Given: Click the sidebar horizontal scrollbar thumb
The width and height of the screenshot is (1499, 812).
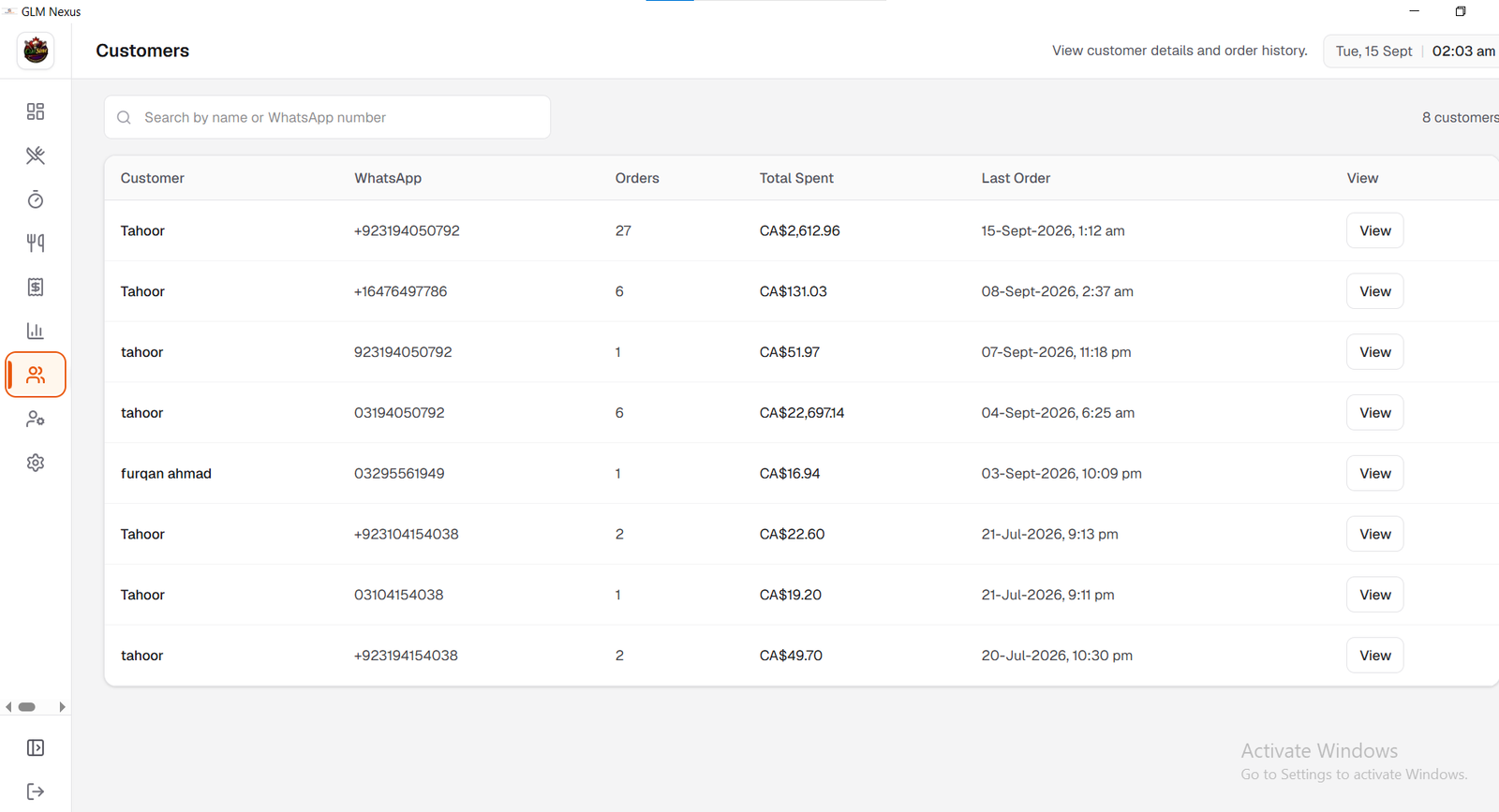Looking at the screenshot, I should coord(27,707).
